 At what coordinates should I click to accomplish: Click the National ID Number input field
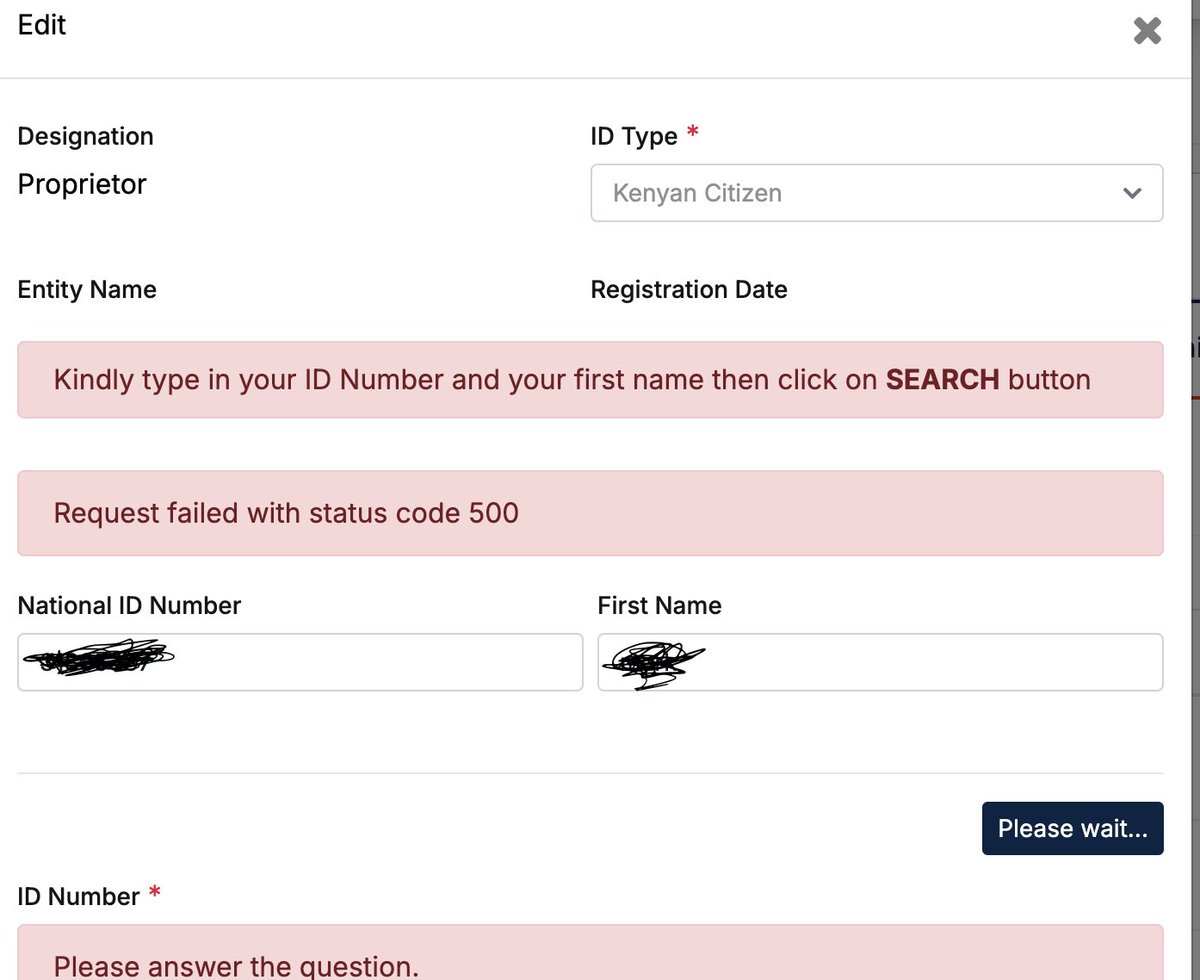point(300,662)
